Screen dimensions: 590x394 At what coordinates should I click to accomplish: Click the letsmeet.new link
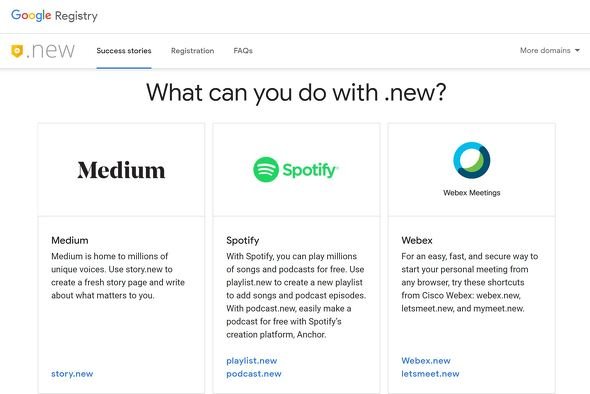430,374
